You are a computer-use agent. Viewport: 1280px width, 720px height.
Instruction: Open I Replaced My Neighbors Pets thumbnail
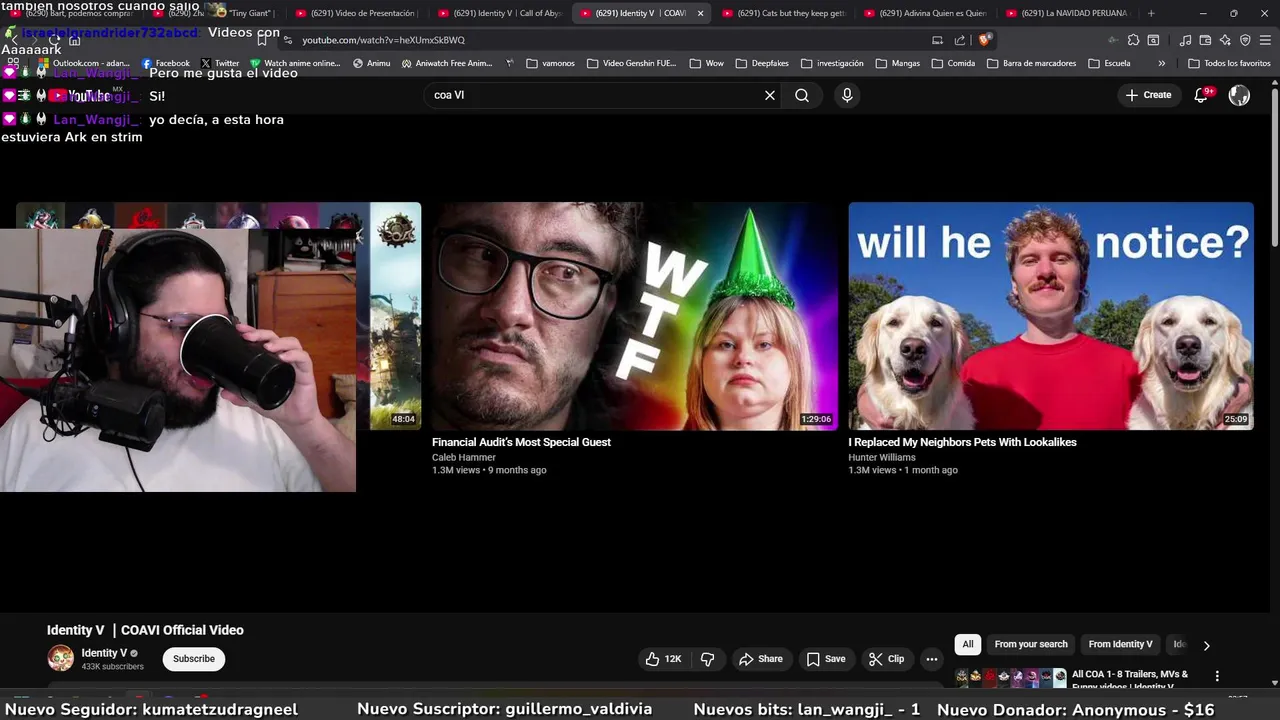tap(1051, 316)
